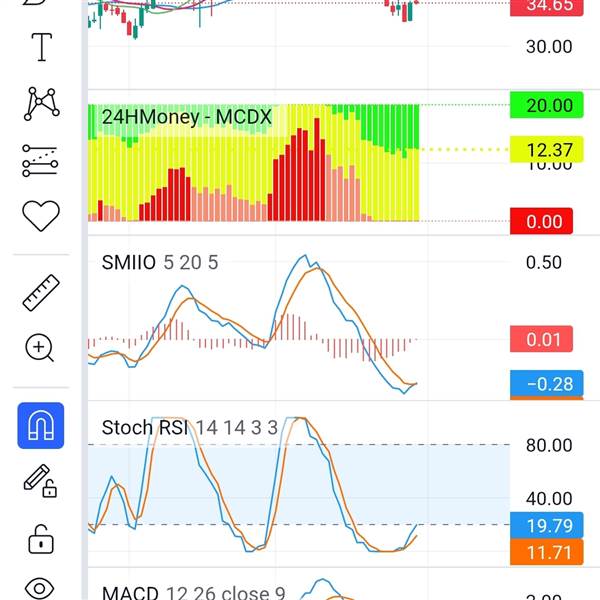The height and width of the screenshot is (600, 600).
Task: Select the Stoch RSI 14 14 3 3 title
Action: 190,427
